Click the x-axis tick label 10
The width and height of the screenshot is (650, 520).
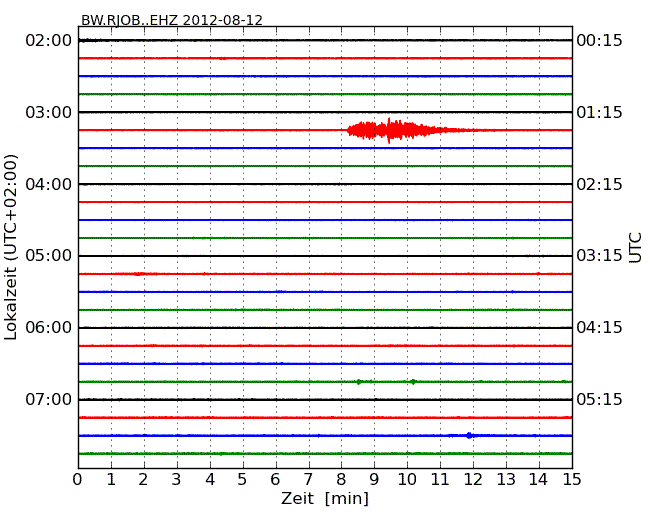407,479
